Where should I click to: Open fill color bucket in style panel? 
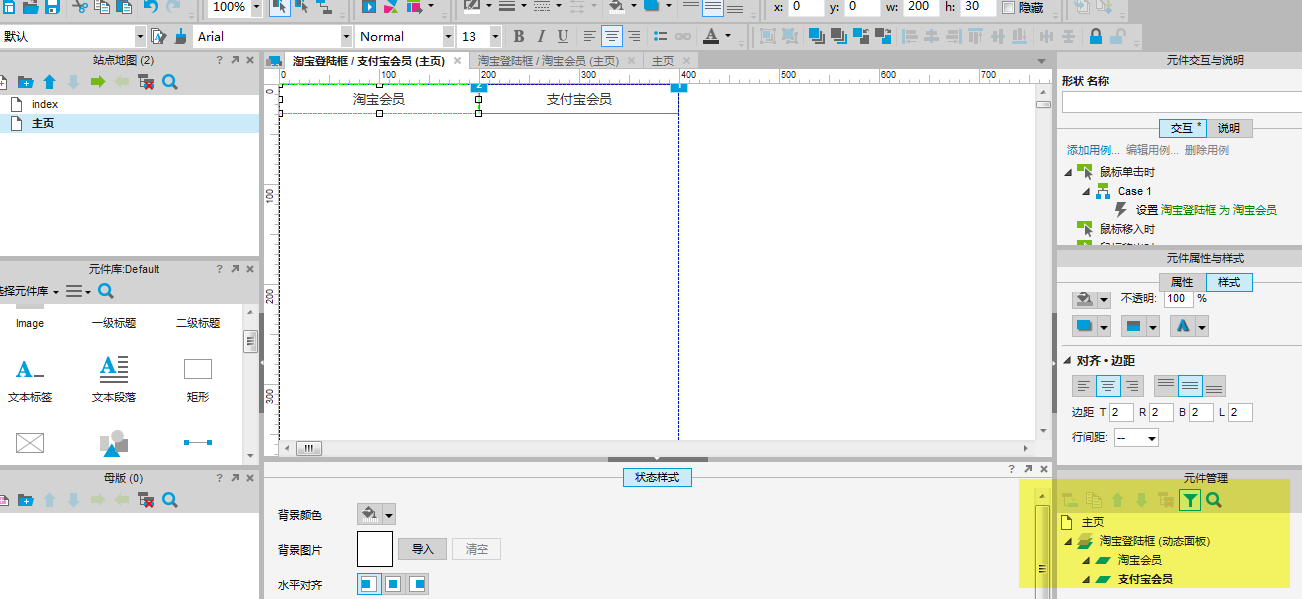point(1091,299)
